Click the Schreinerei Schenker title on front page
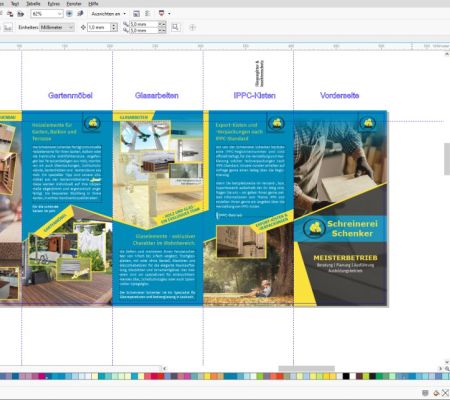450x400 pixels. point(352,228)
